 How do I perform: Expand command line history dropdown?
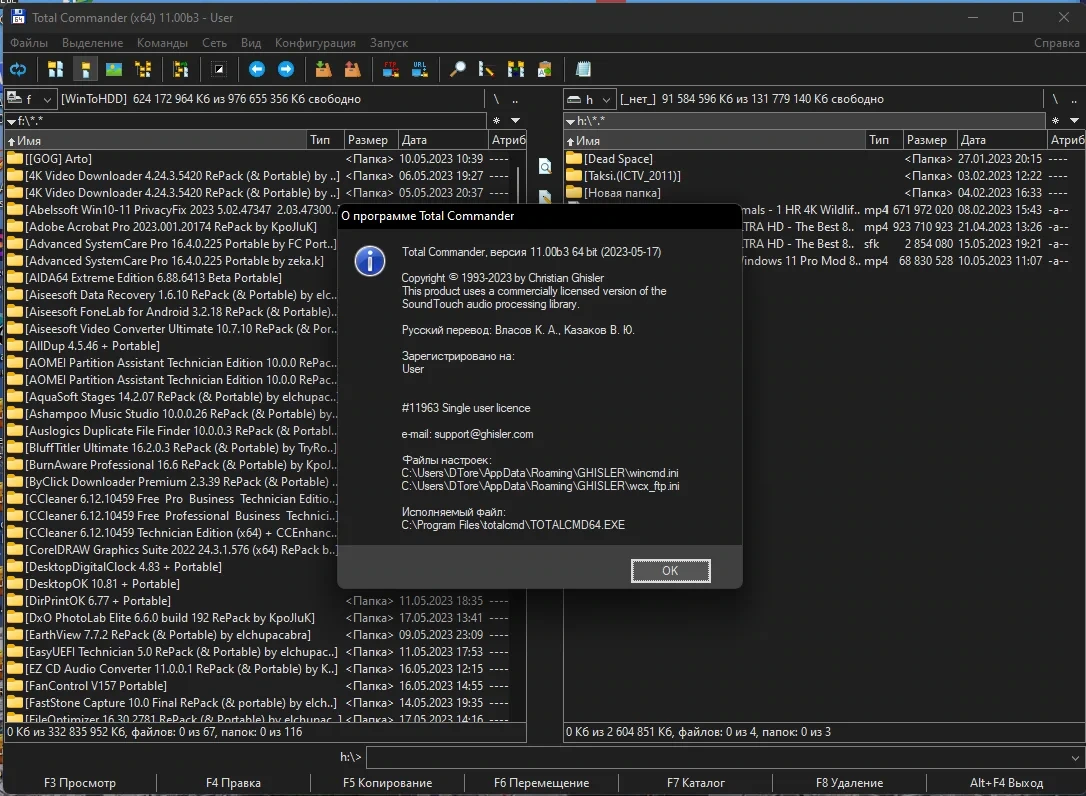[1075, 758]
